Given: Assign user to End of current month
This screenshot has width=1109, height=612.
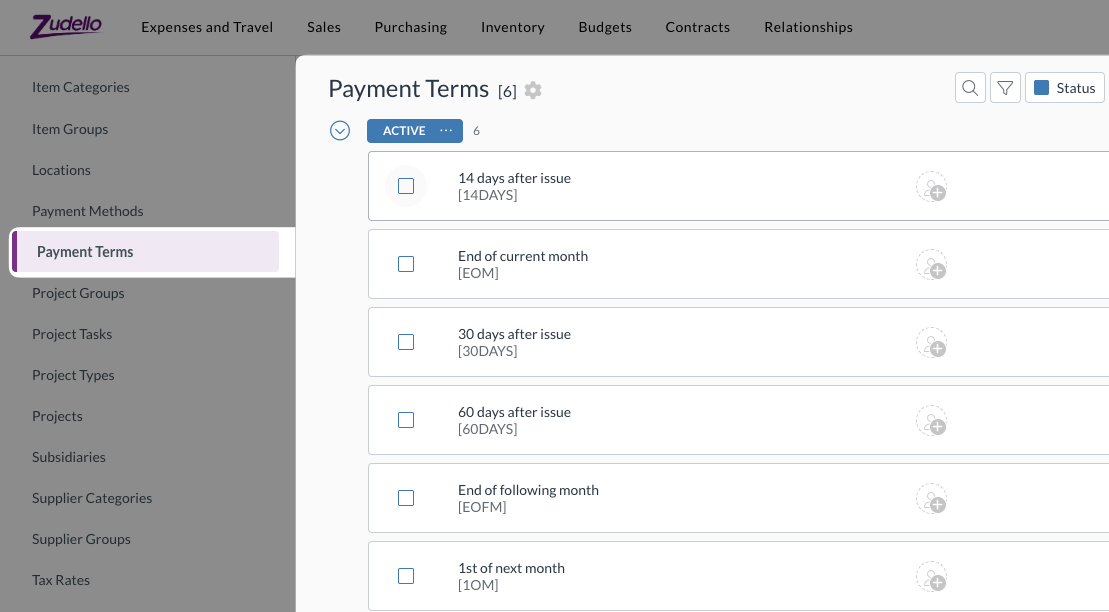Looking at the screenshot, I should 931,265.
